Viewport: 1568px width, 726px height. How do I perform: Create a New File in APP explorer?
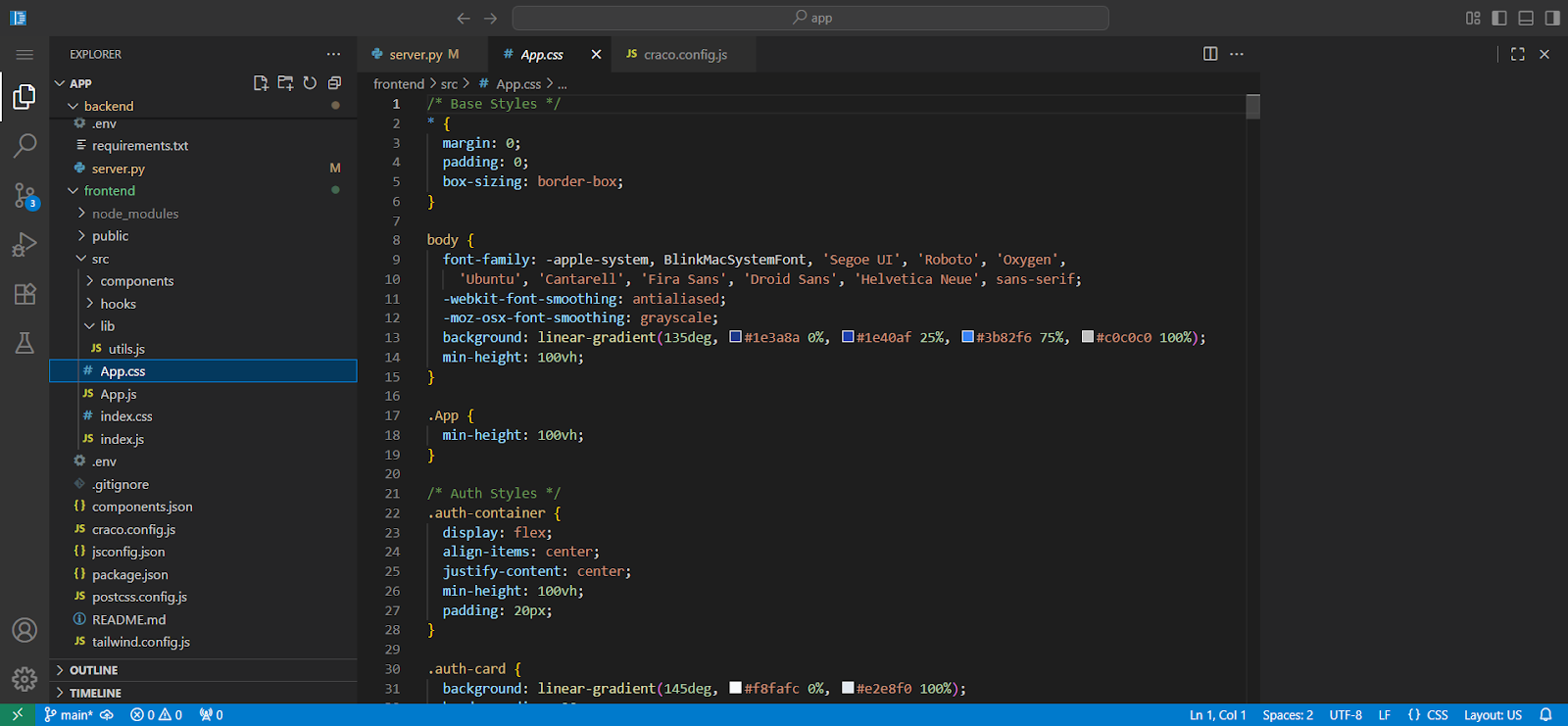261,83
